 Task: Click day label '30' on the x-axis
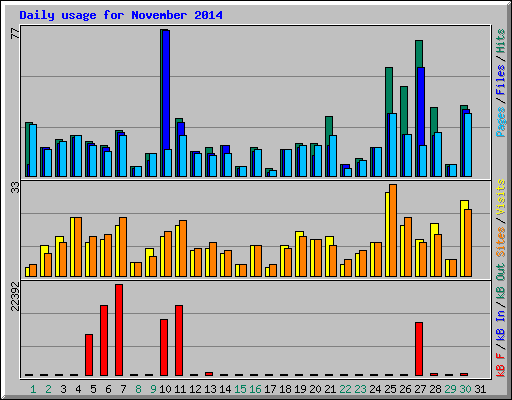(465, 389)
